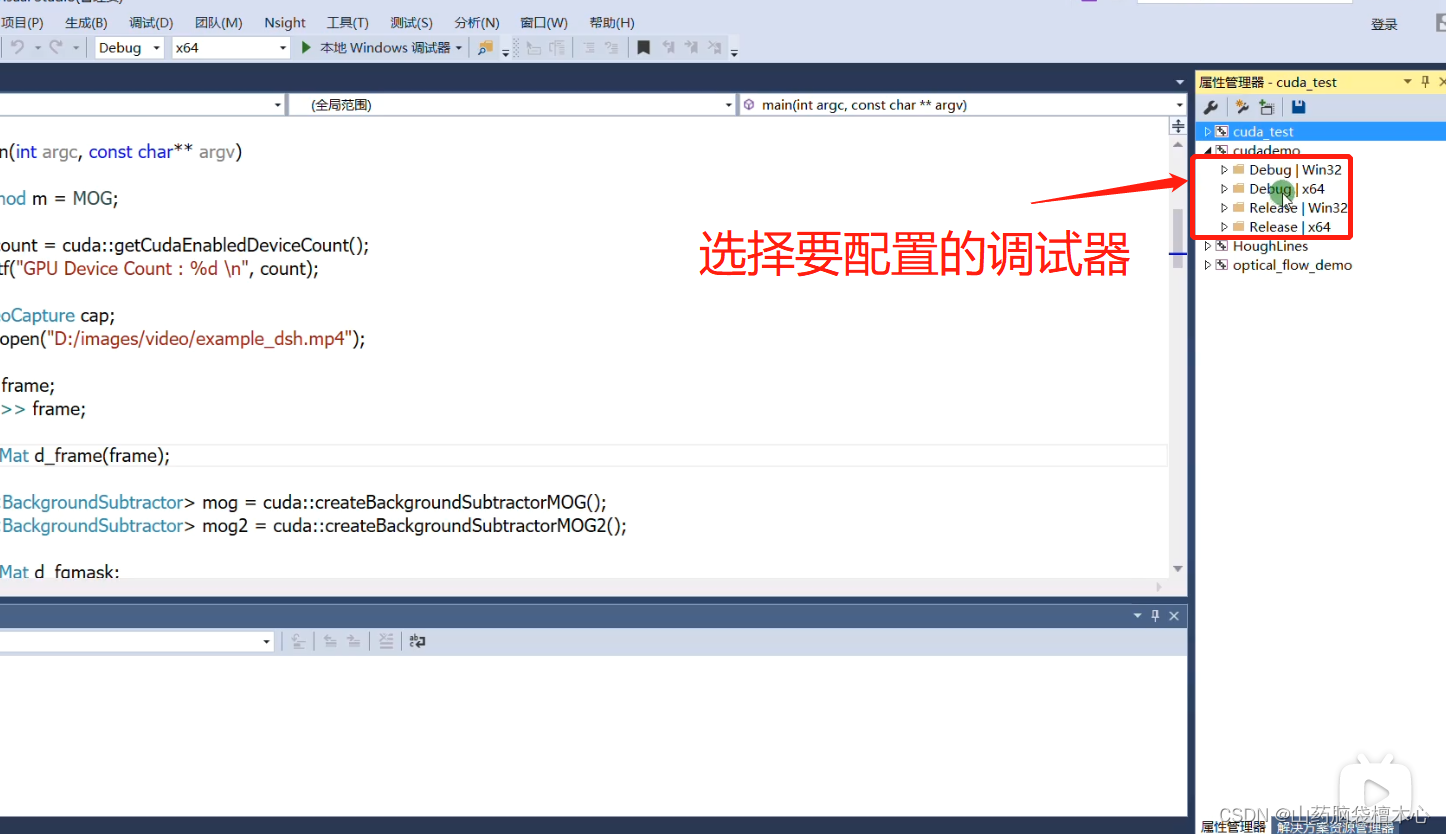Click the find message in code icon
The width and height of the screenshot is (1446, 834).
298,642
